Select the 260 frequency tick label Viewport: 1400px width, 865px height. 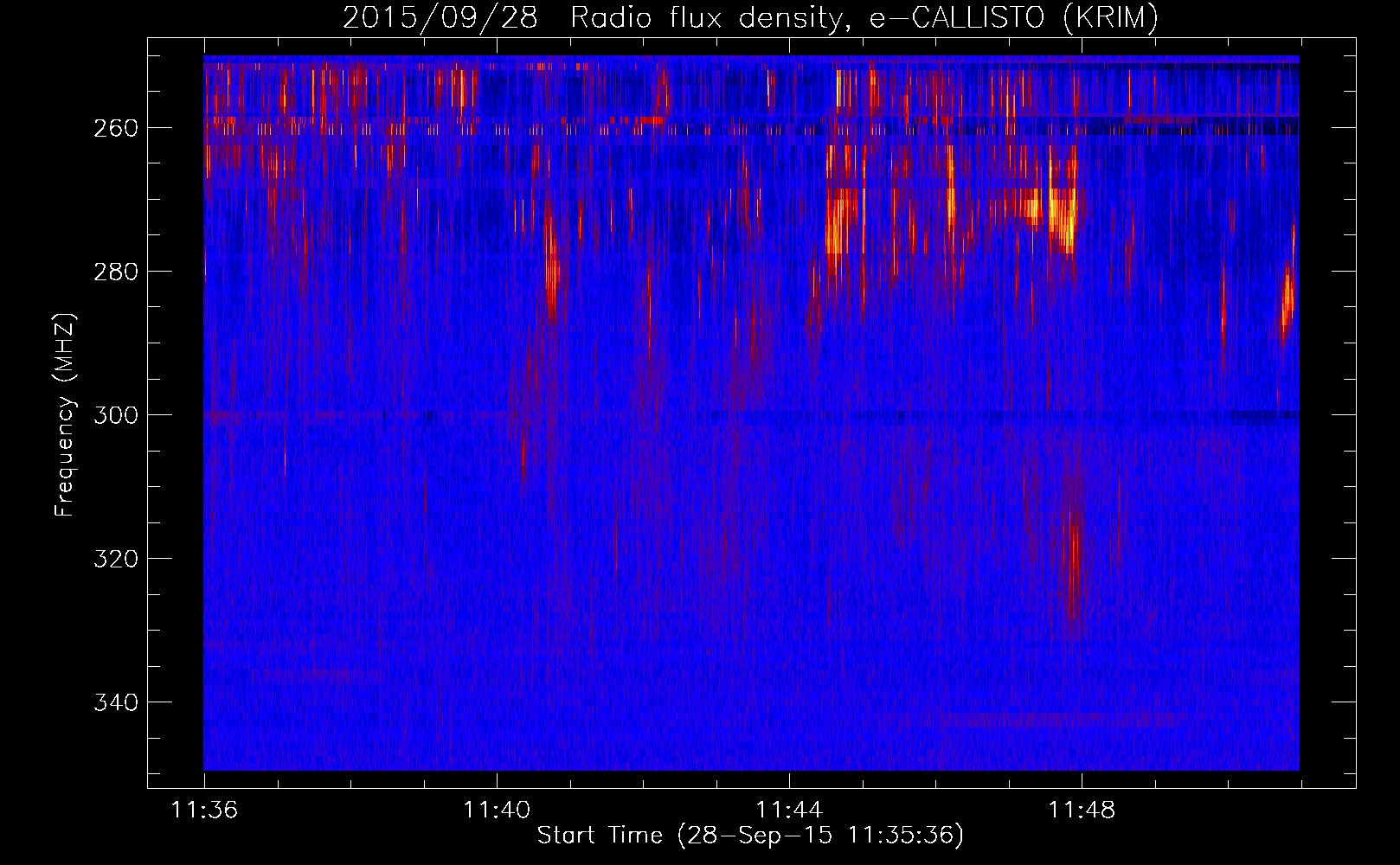coord(116,128)
